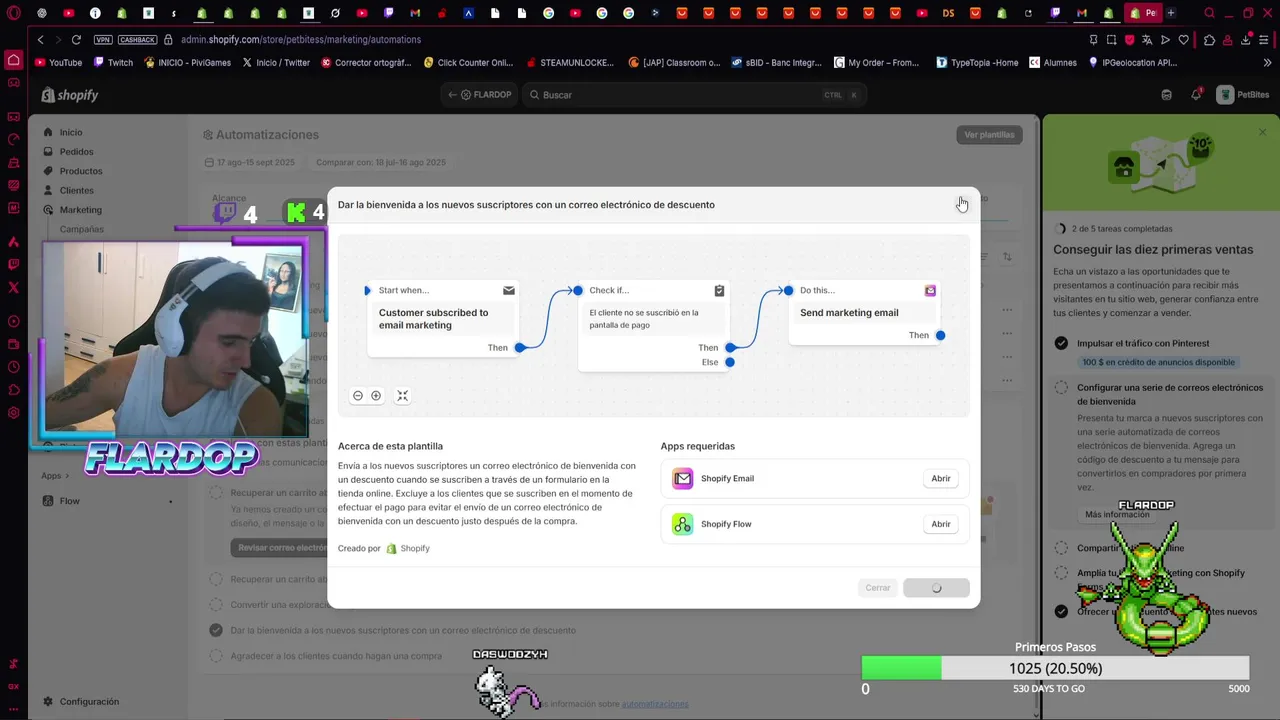Screen dimensions: 1280x720
Task: Zoom in the workflow preview
Action: pyautogui.click(x=376, y=396)
